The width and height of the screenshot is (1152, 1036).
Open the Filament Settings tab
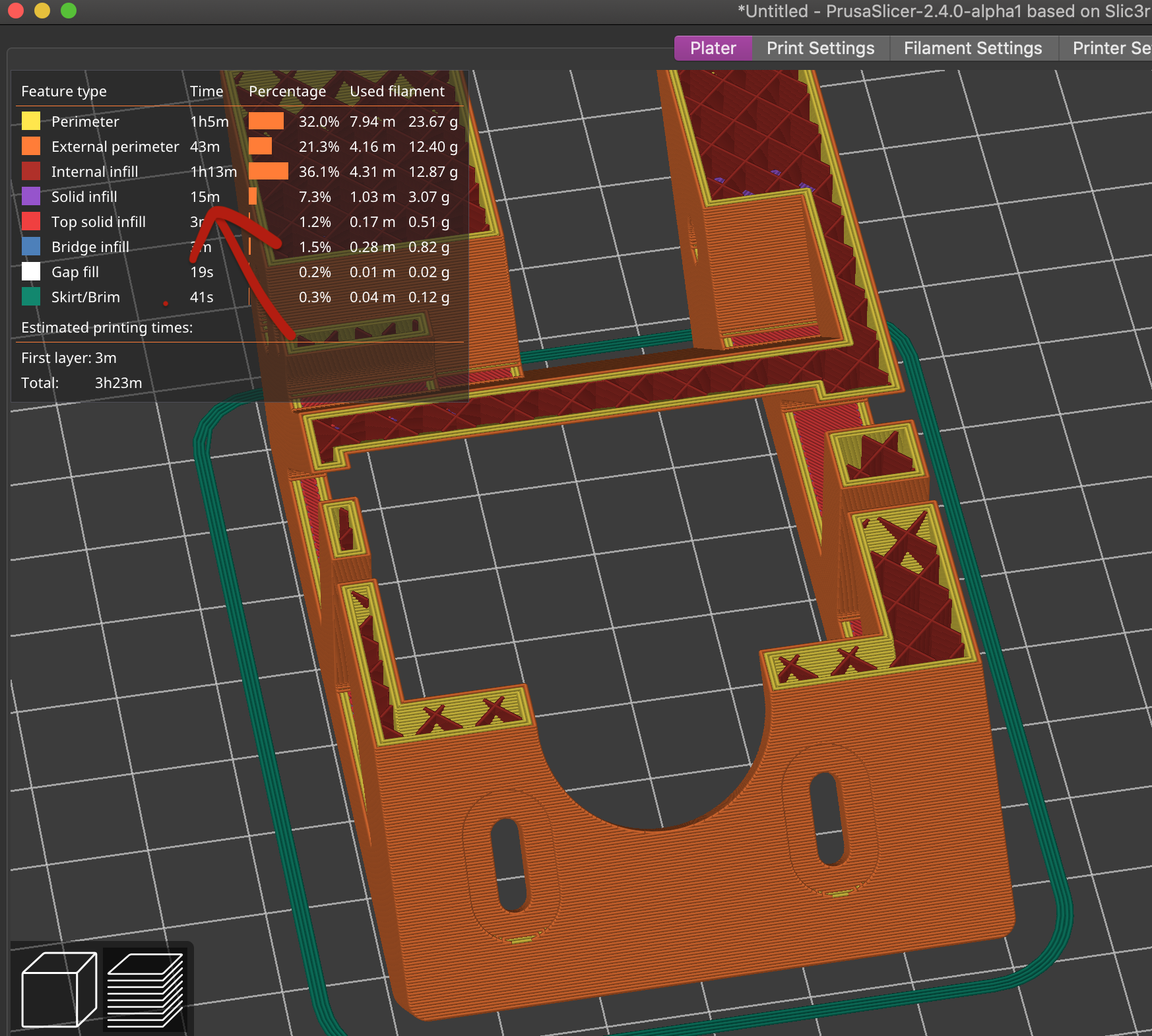click(x=973, y=48)
